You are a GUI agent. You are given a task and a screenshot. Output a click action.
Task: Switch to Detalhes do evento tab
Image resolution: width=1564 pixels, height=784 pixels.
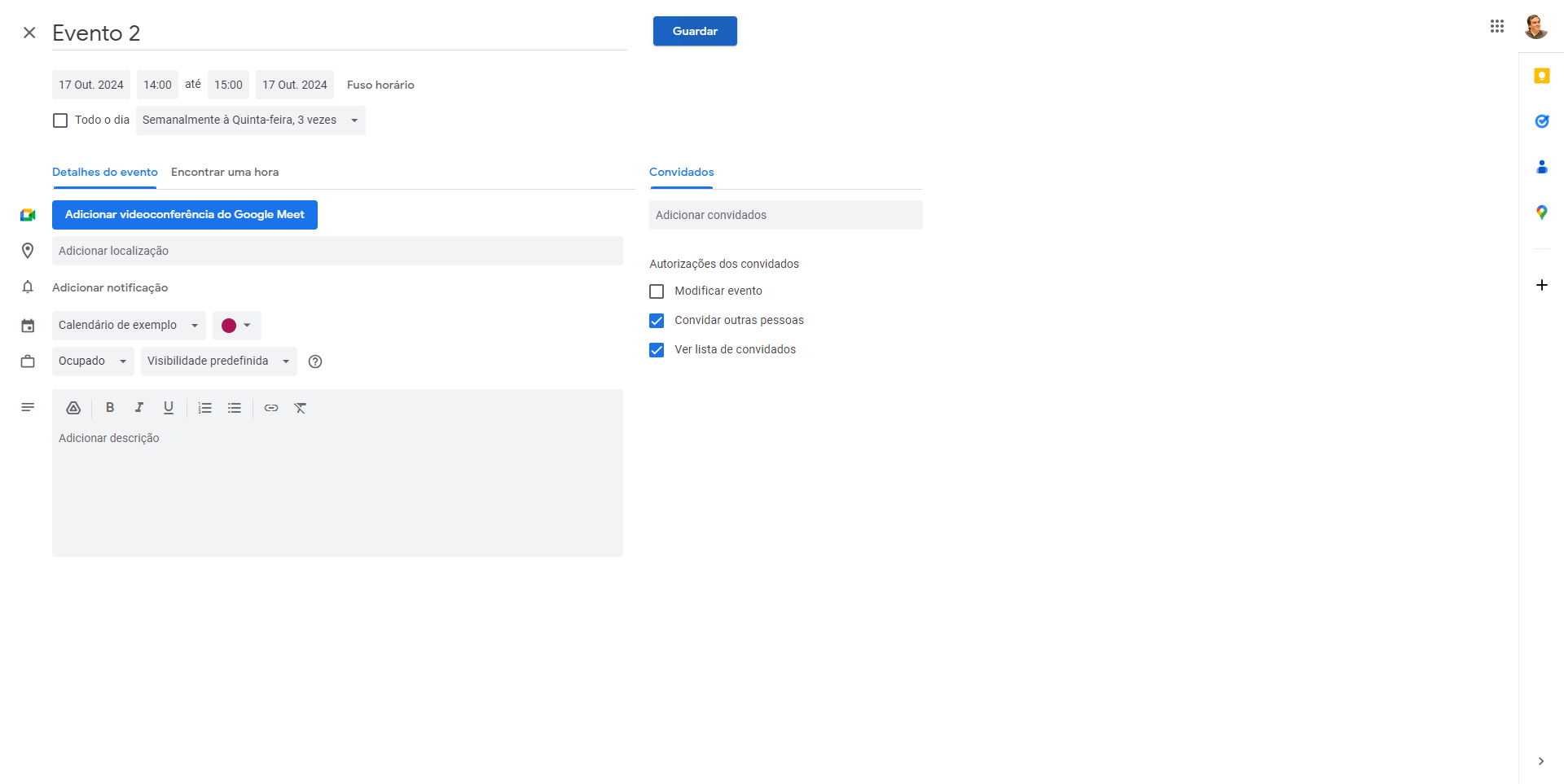tap(105, 172)
